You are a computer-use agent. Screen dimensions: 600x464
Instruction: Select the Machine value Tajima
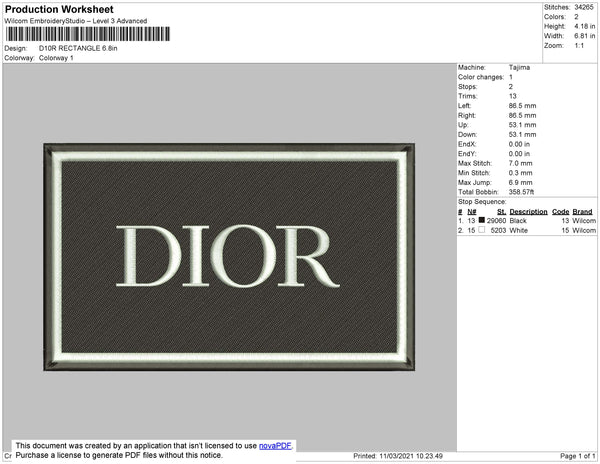[519, 67]
